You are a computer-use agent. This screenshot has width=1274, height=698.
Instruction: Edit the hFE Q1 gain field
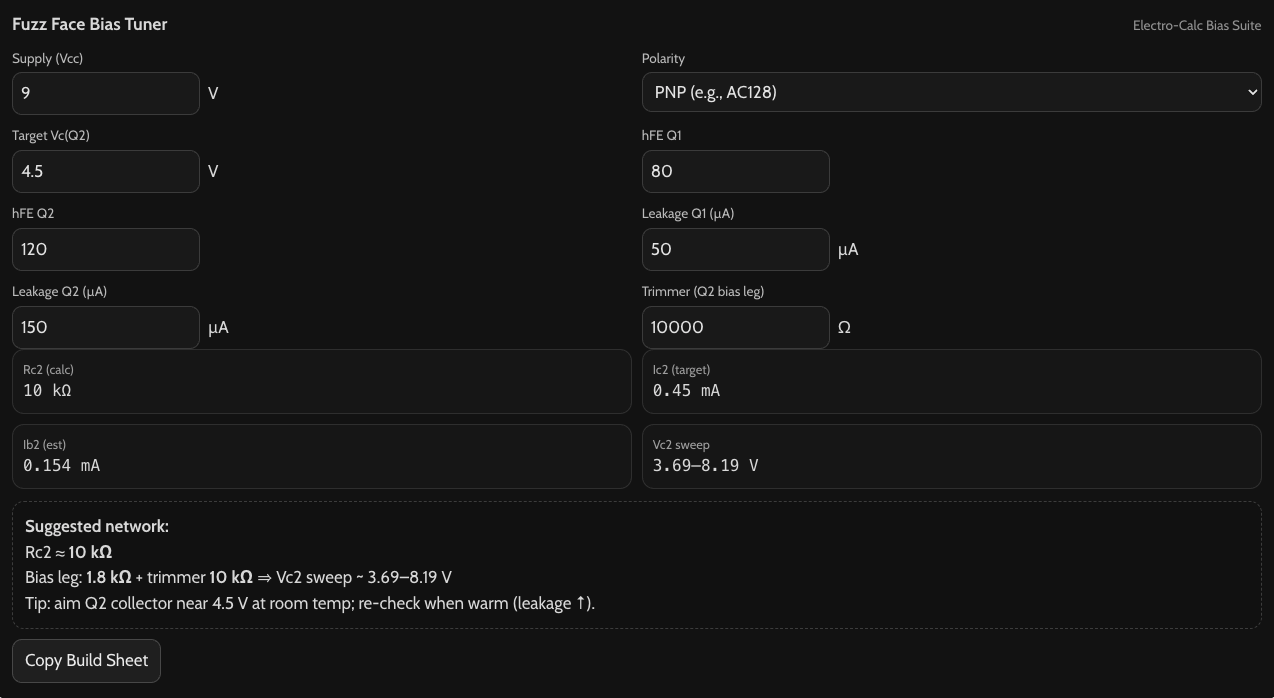click(x=735, y=171)
